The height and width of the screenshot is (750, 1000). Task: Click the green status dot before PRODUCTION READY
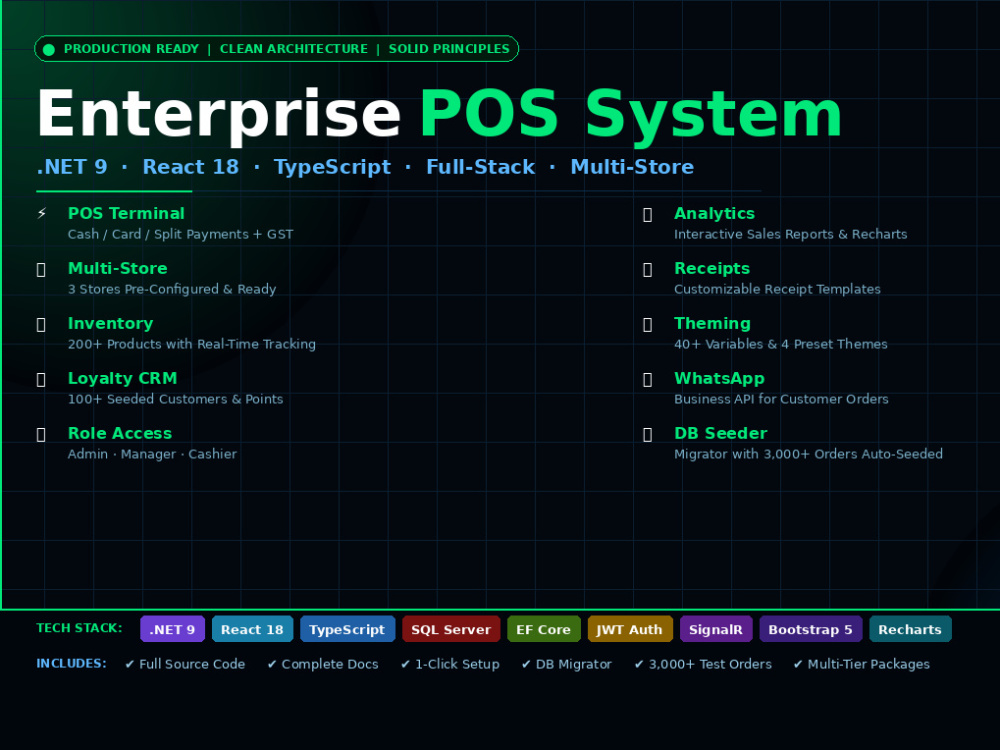coord(48,49)
